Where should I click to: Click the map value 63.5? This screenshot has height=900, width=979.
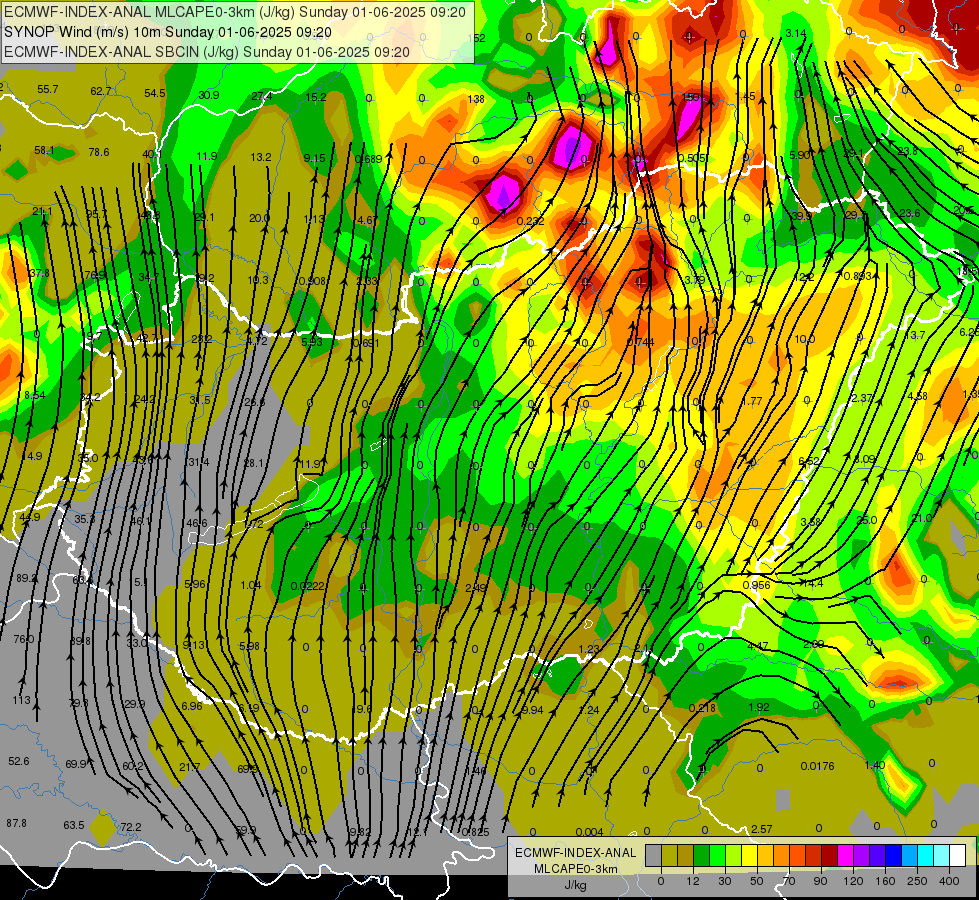[74, 825]
